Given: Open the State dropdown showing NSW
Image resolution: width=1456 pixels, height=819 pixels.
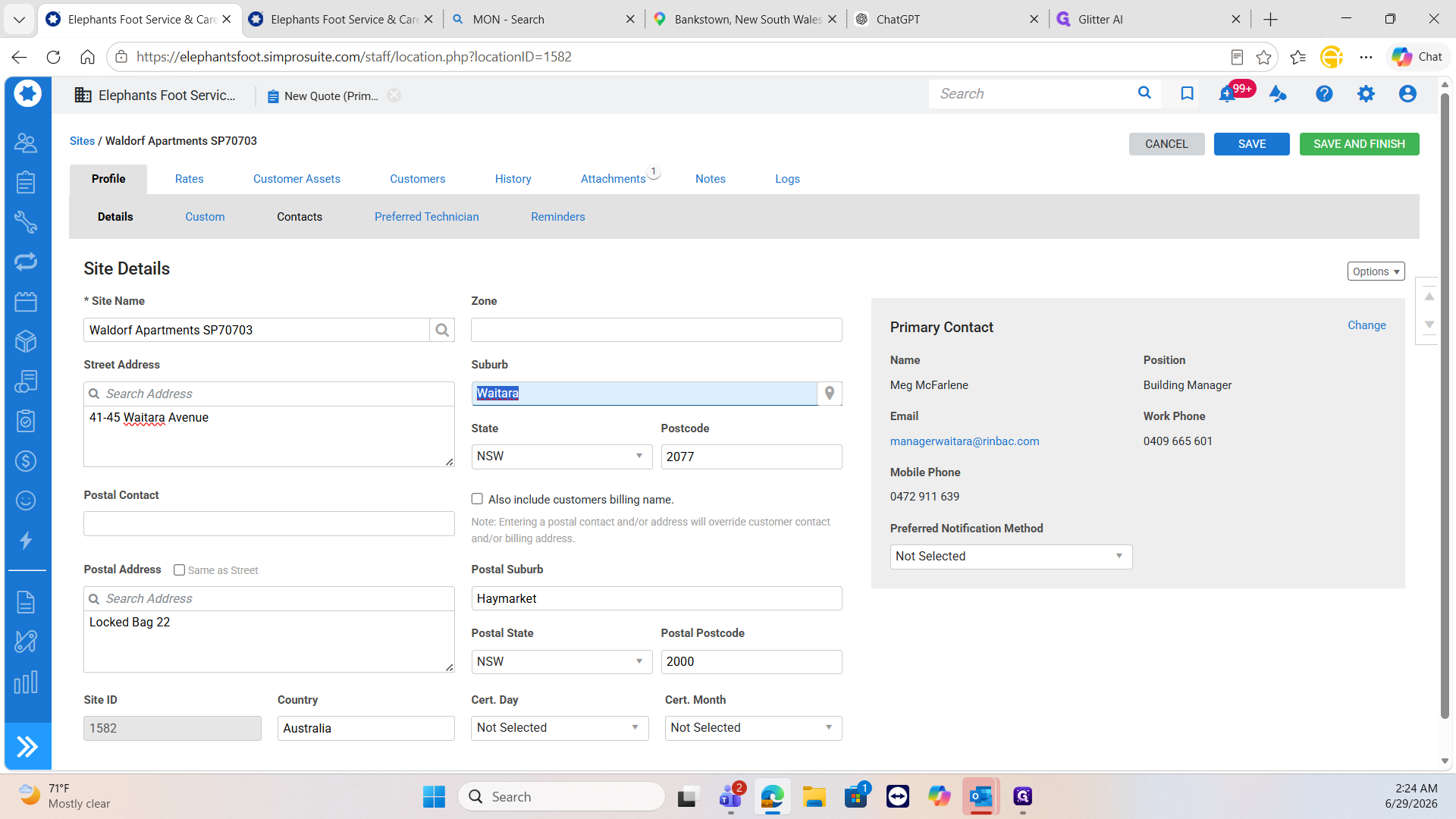Looking at the screenshot, I should click(x=561, y=457).
